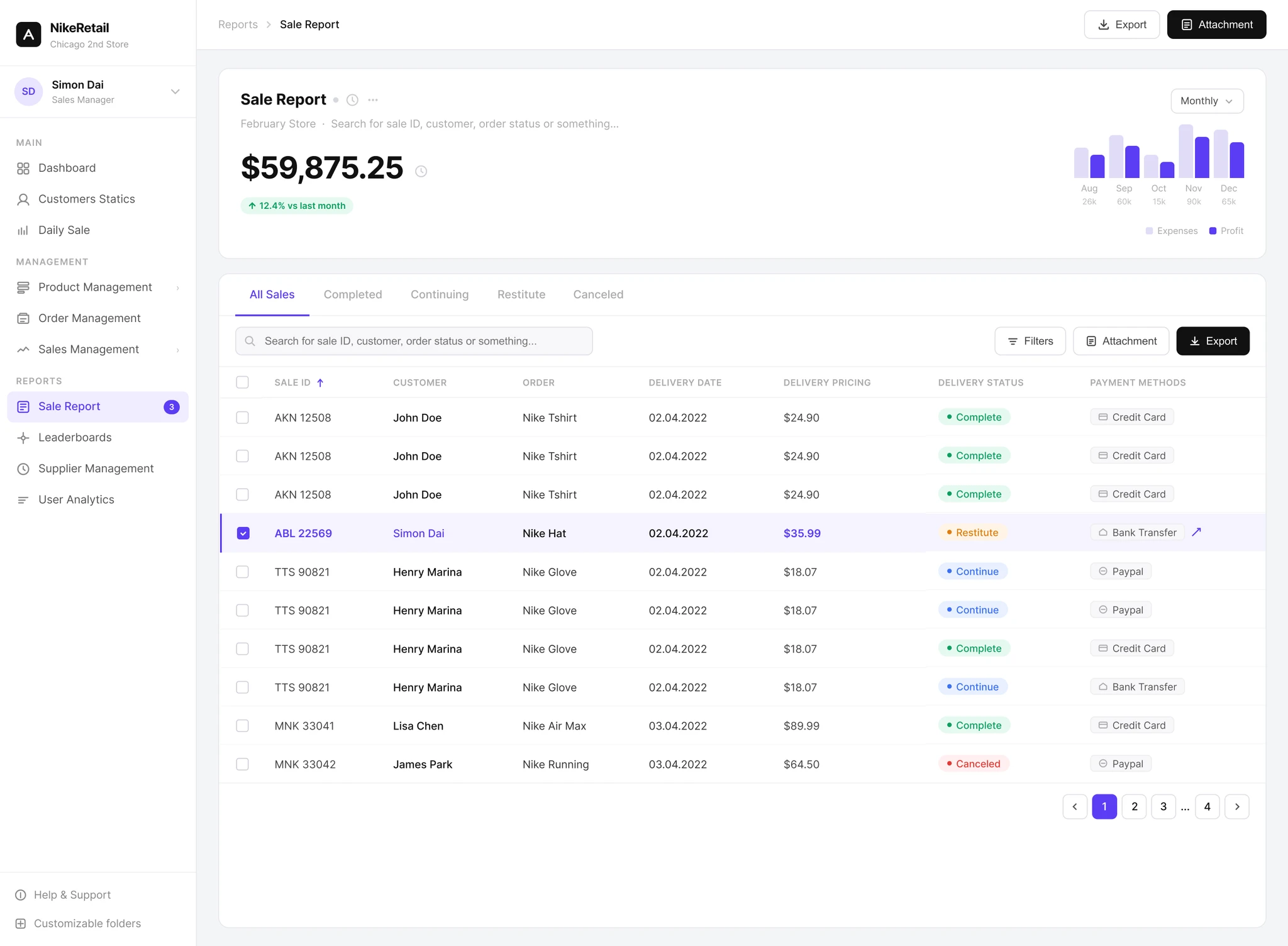Go to page 2
This screenshot has height=946, width=1288.
(x=1134, y=806)
